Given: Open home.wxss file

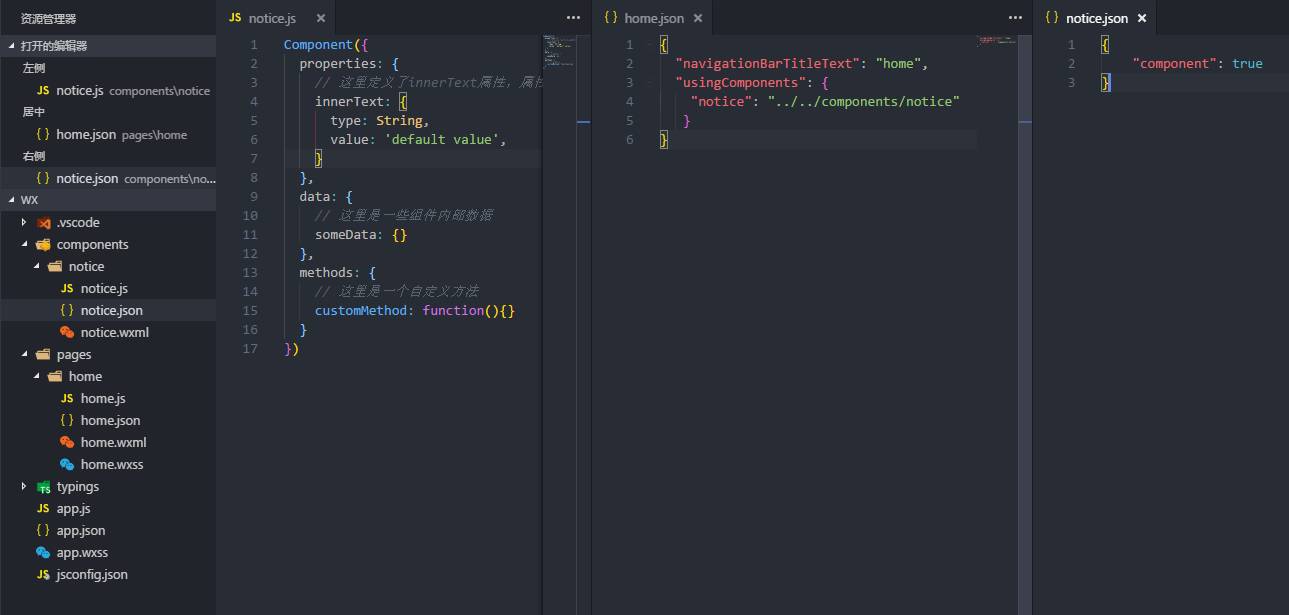Looking at the screenshot, I should (108, 464).
